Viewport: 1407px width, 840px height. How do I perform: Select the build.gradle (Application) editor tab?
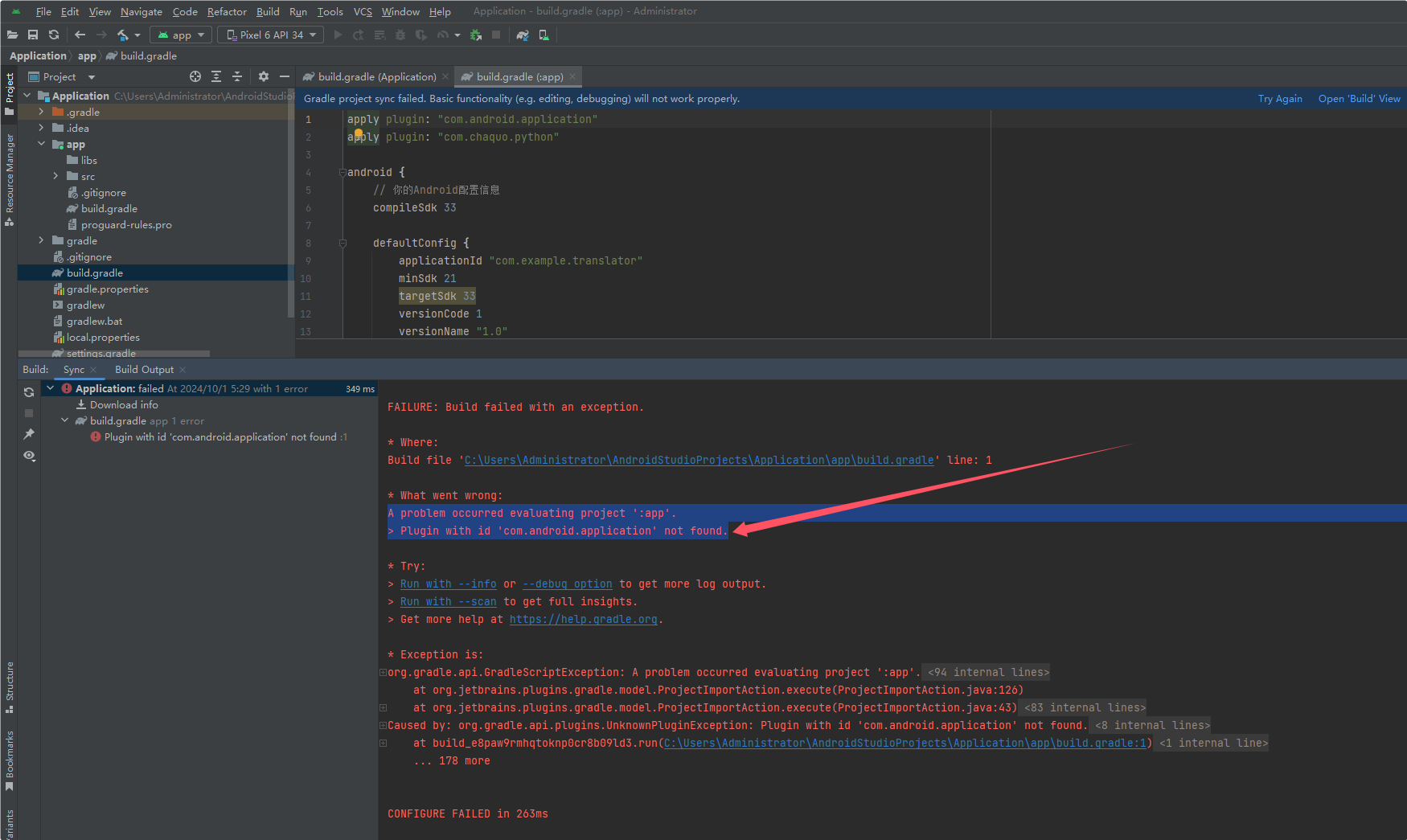(x=375, y=76)
